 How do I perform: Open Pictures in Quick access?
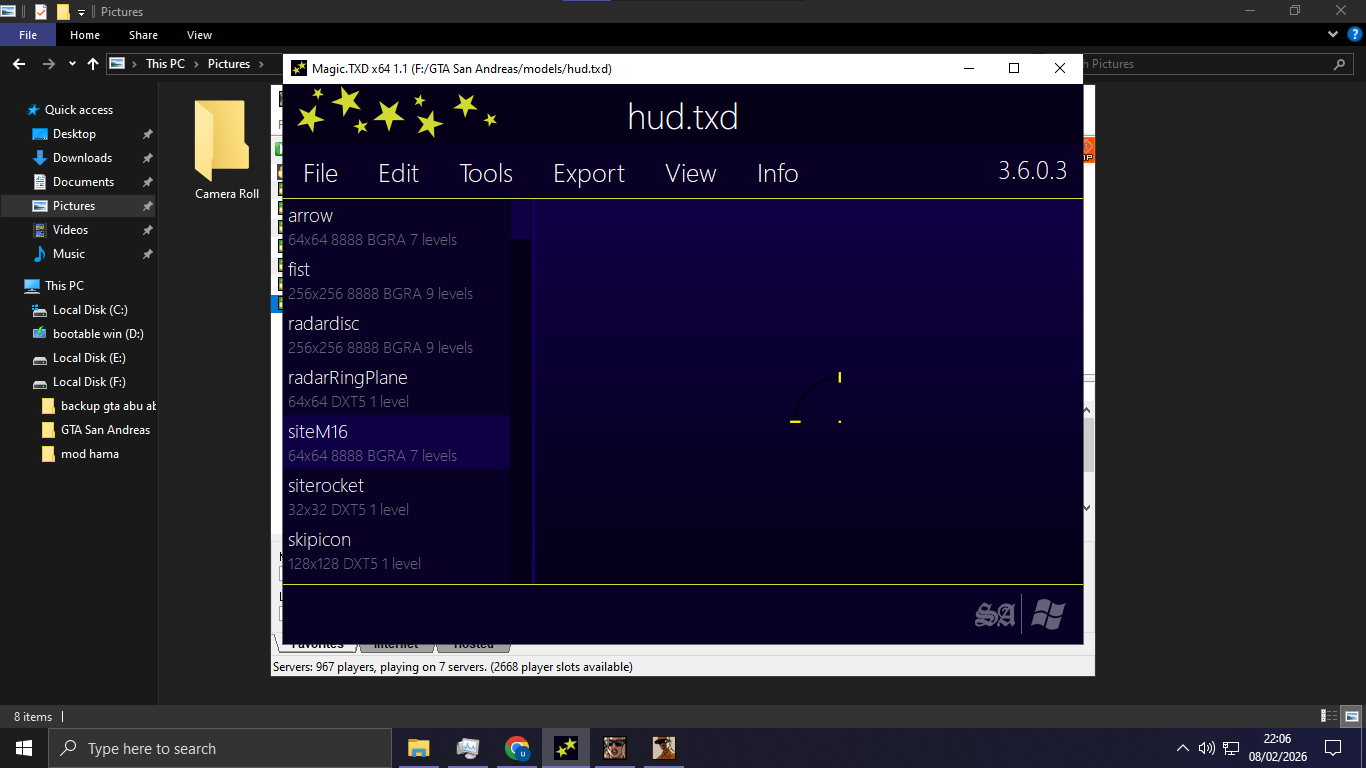tap(74, 206)
